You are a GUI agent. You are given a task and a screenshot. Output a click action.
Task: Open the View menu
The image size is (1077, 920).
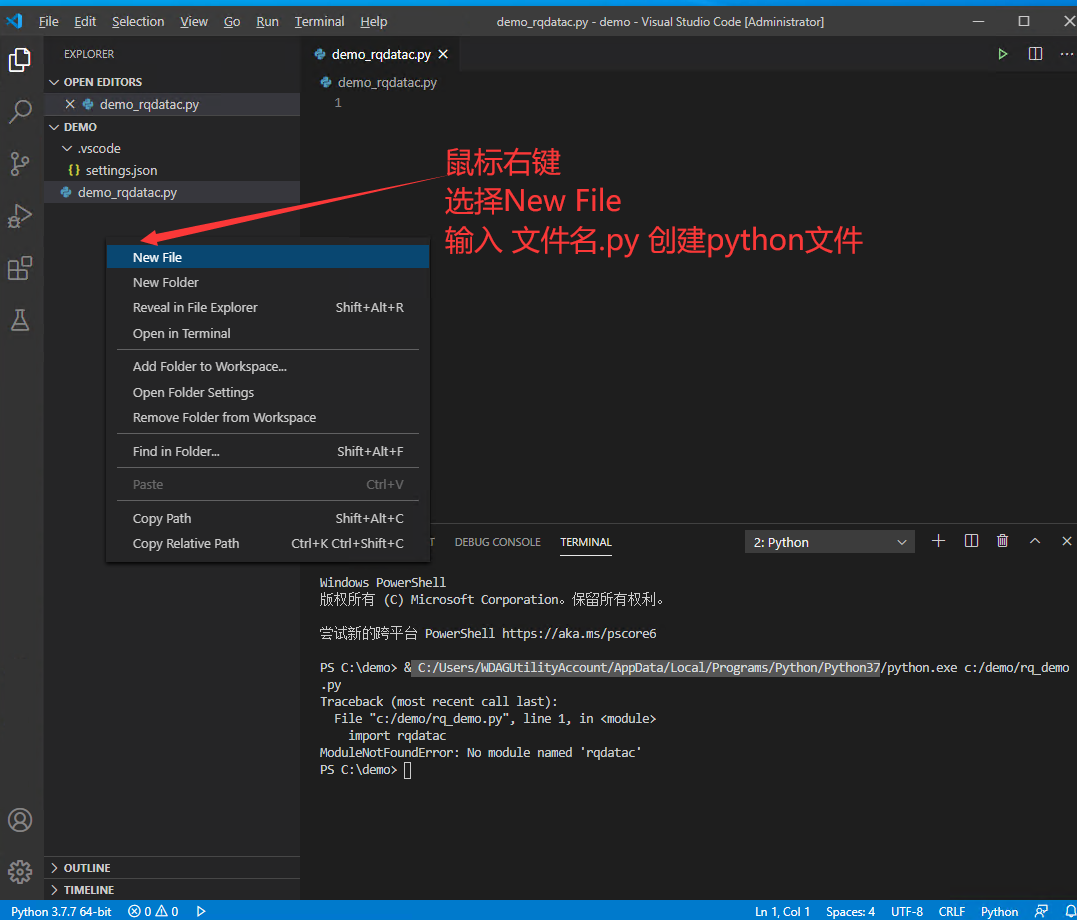pyautogui.click(x=194, y=21)
